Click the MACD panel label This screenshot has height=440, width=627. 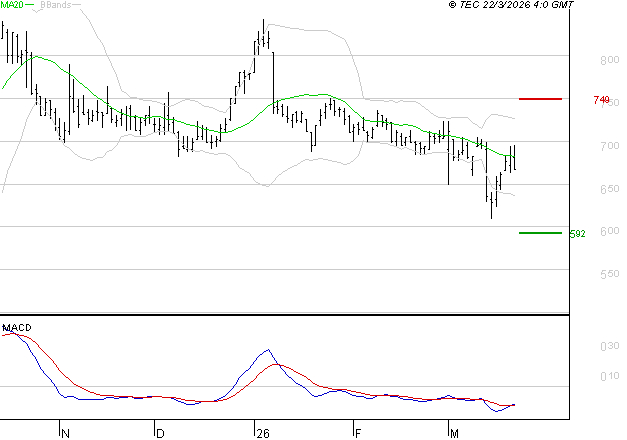click(17, 328)
